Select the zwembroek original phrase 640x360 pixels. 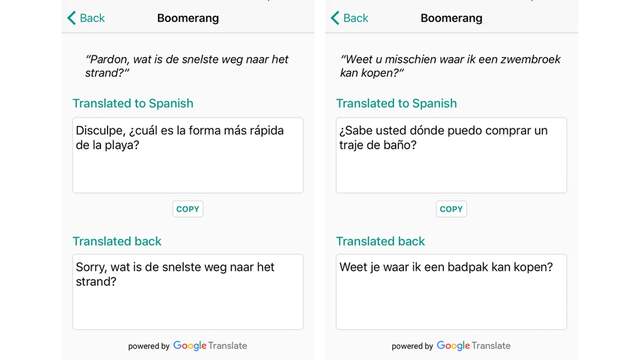(x=450, y=66)
